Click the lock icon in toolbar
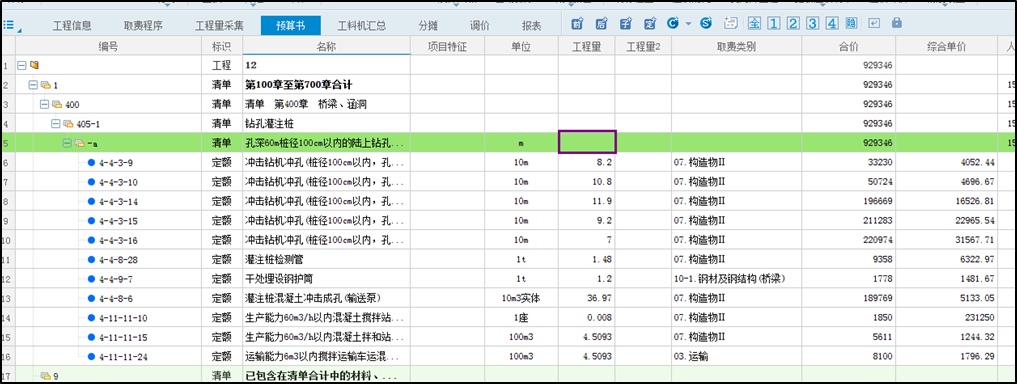The image size is (1017, 384). [896, 23]
